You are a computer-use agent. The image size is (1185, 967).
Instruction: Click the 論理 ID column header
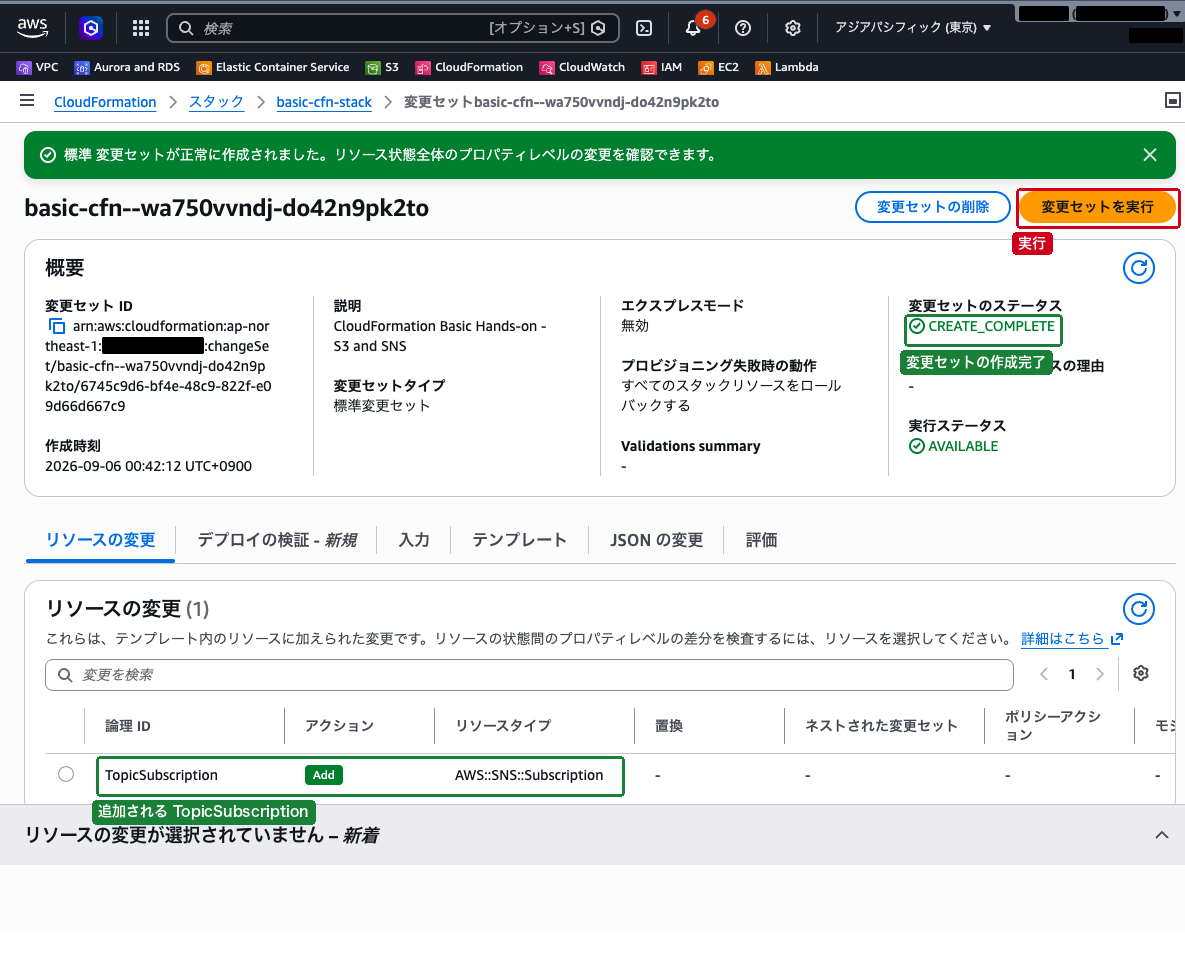point(128,726)
